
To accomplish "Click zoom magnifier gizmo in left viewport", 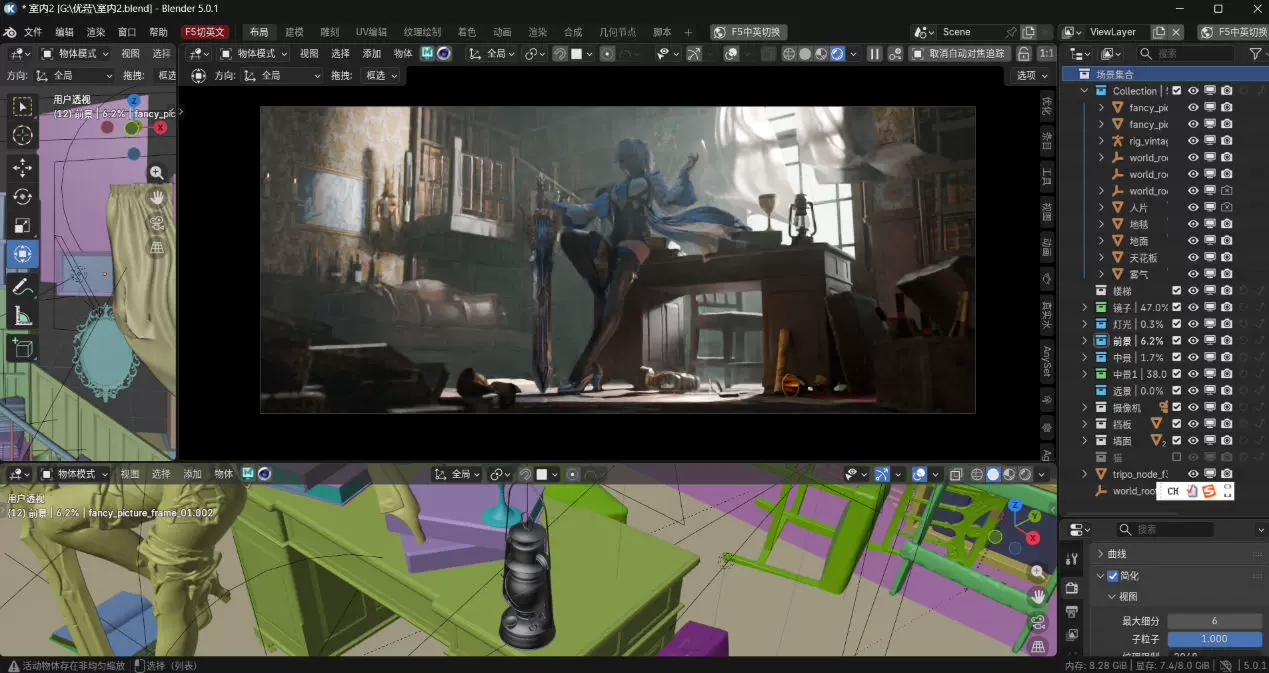I will 157,173.
